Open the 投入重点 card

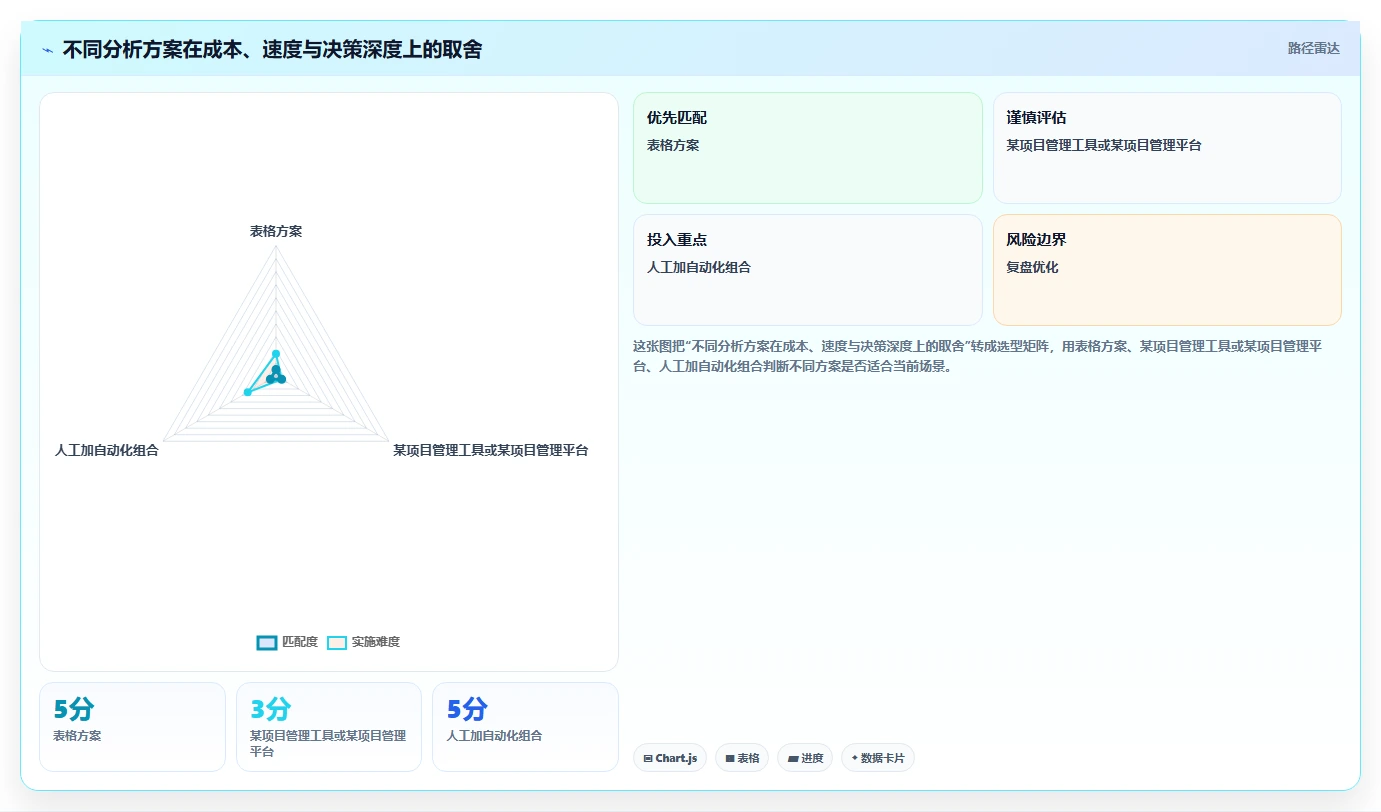(808, 270)
